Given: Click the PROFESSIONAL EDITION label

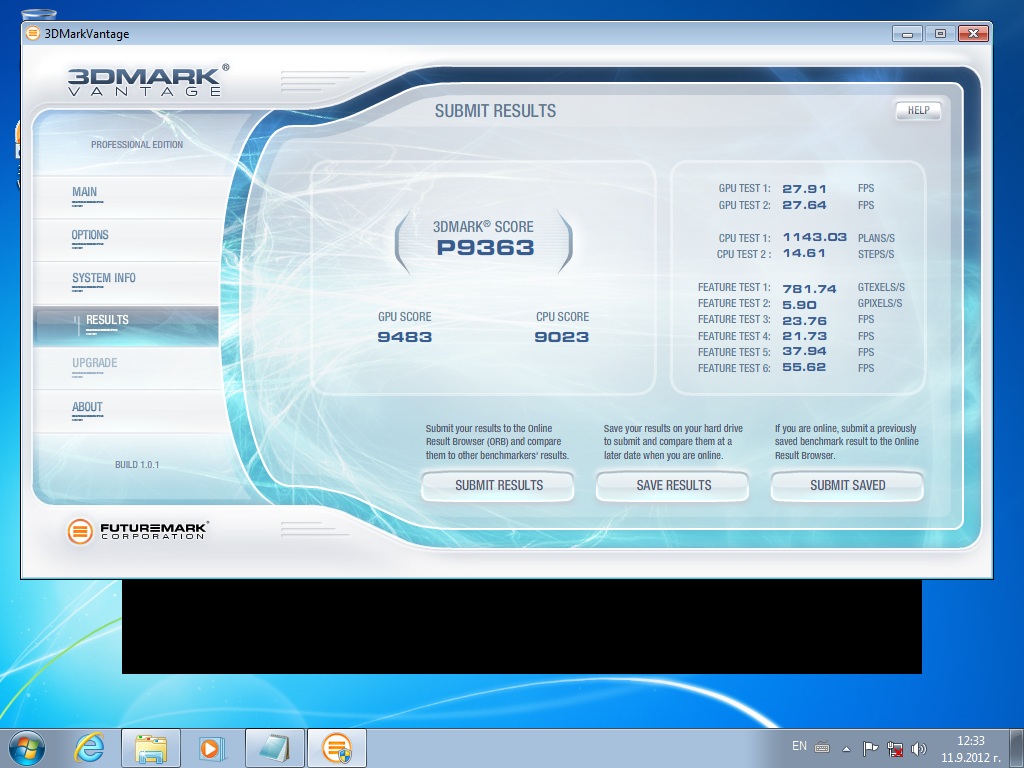Looking at the screenshot, I should click(x=137, y=144).
